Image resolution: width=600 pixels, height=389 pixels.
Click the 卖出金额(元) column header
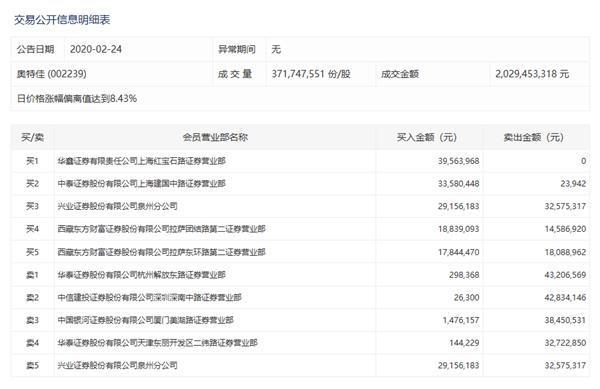pos(533,137)
